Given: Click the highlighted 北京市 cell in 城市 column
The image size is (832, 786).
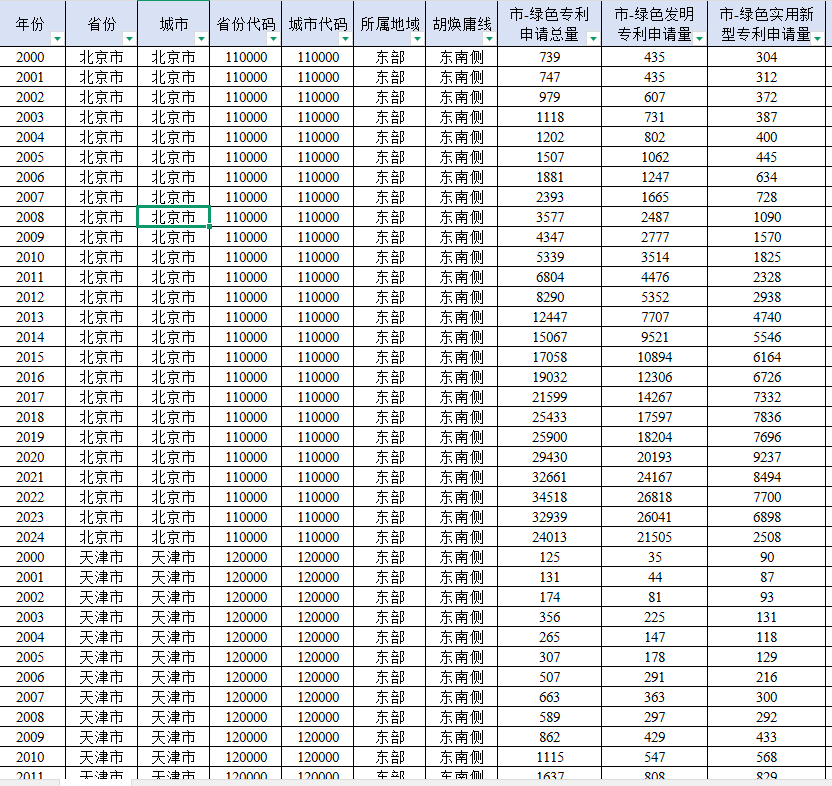Looking at the screenshot, I should click(x=173, y=217).
